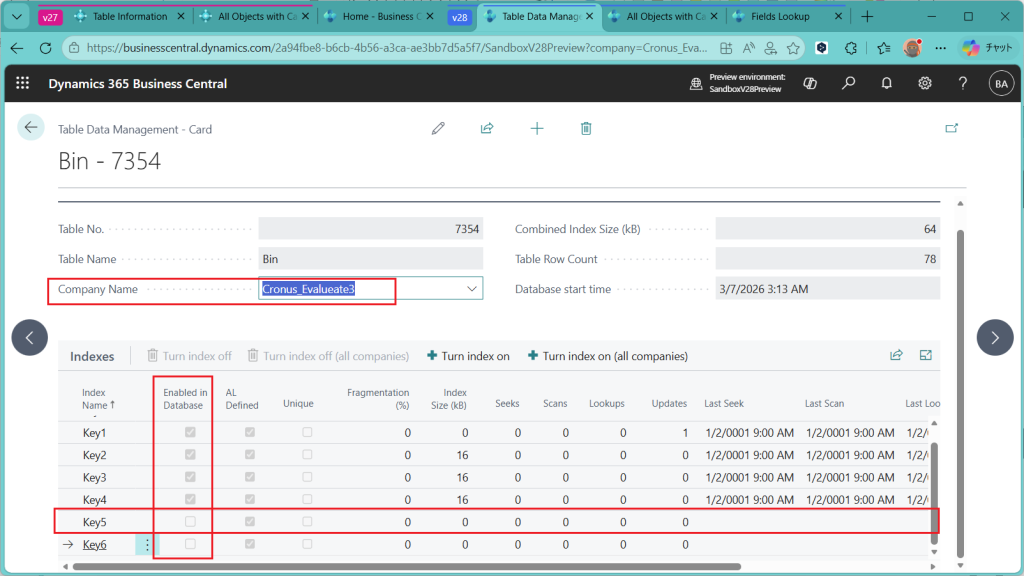The width and height of the screenshot is (1024, 576).
Task: Click the share icon on card toolbar
Action: coord(487,128)
